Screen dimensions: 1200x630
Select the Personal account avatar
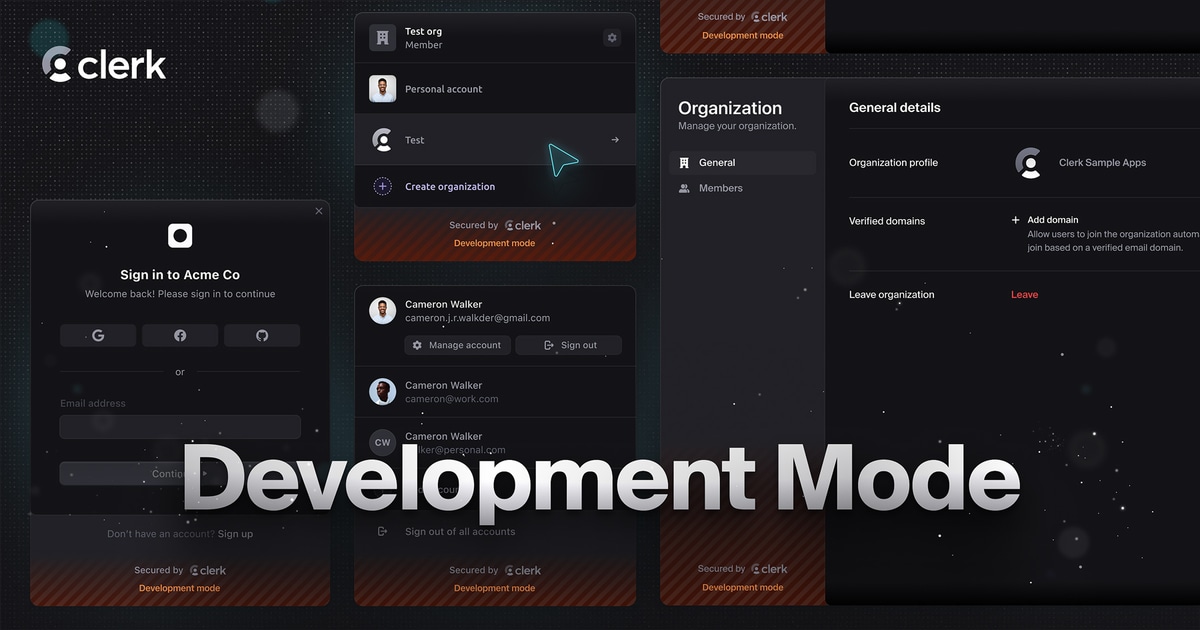(x=382, y=89)
